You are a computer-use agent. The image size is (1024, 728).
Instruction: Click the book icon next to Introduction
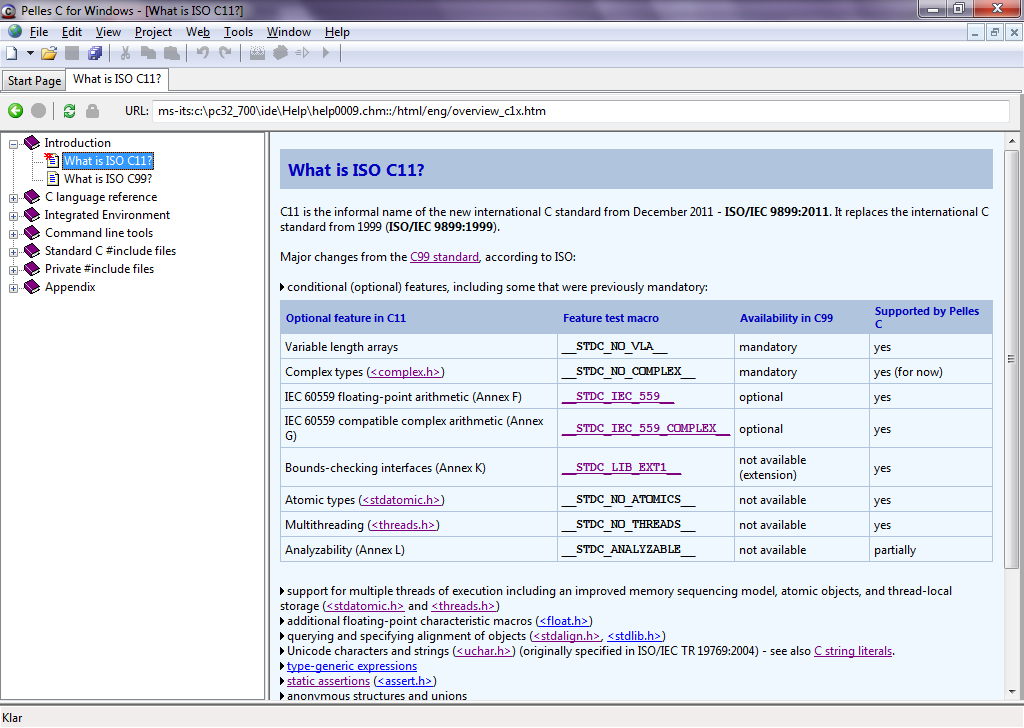coord(32,142)
